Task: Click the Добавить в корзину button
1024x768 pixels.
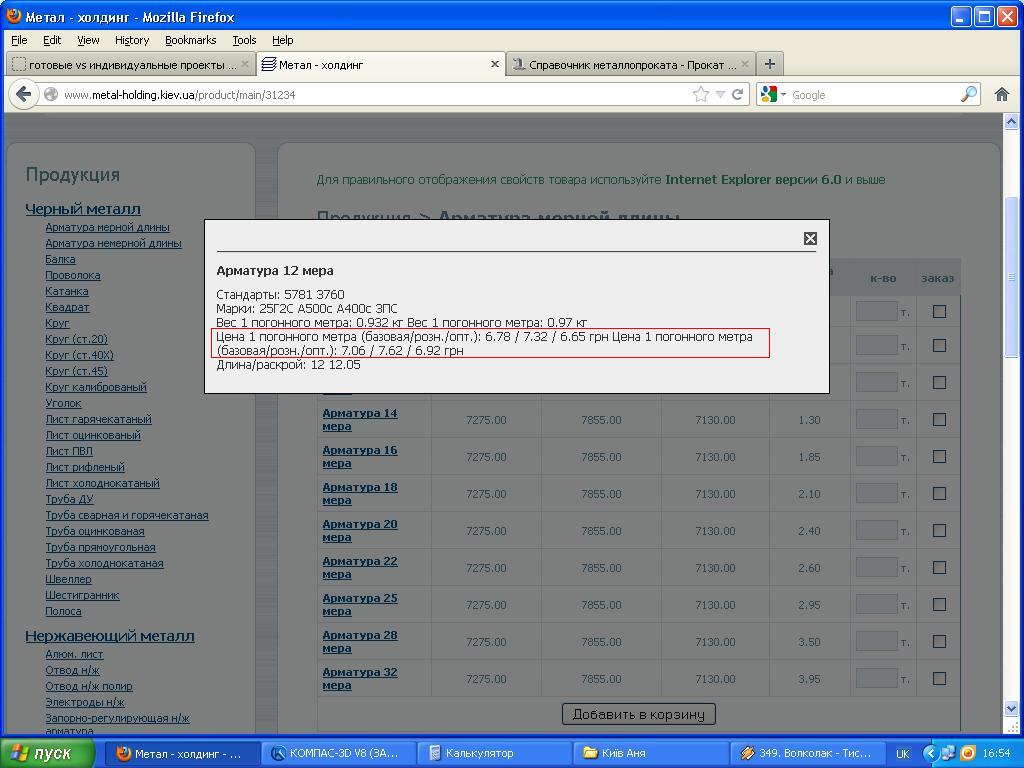Action: coord(639,714)
